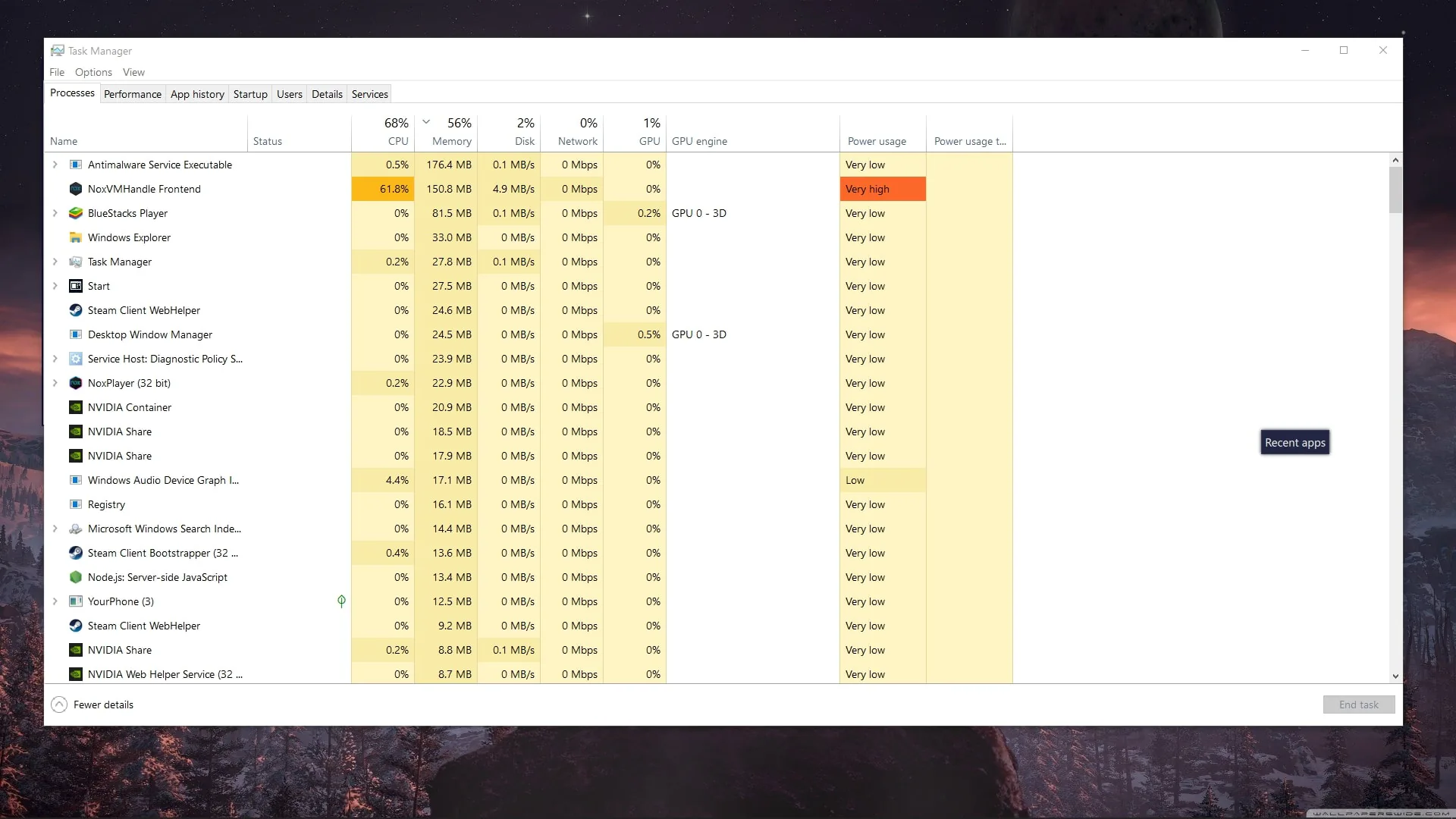
Task: Click the scrollbar down arrow
Action: pyautogui.click(x=1395, y=676)
